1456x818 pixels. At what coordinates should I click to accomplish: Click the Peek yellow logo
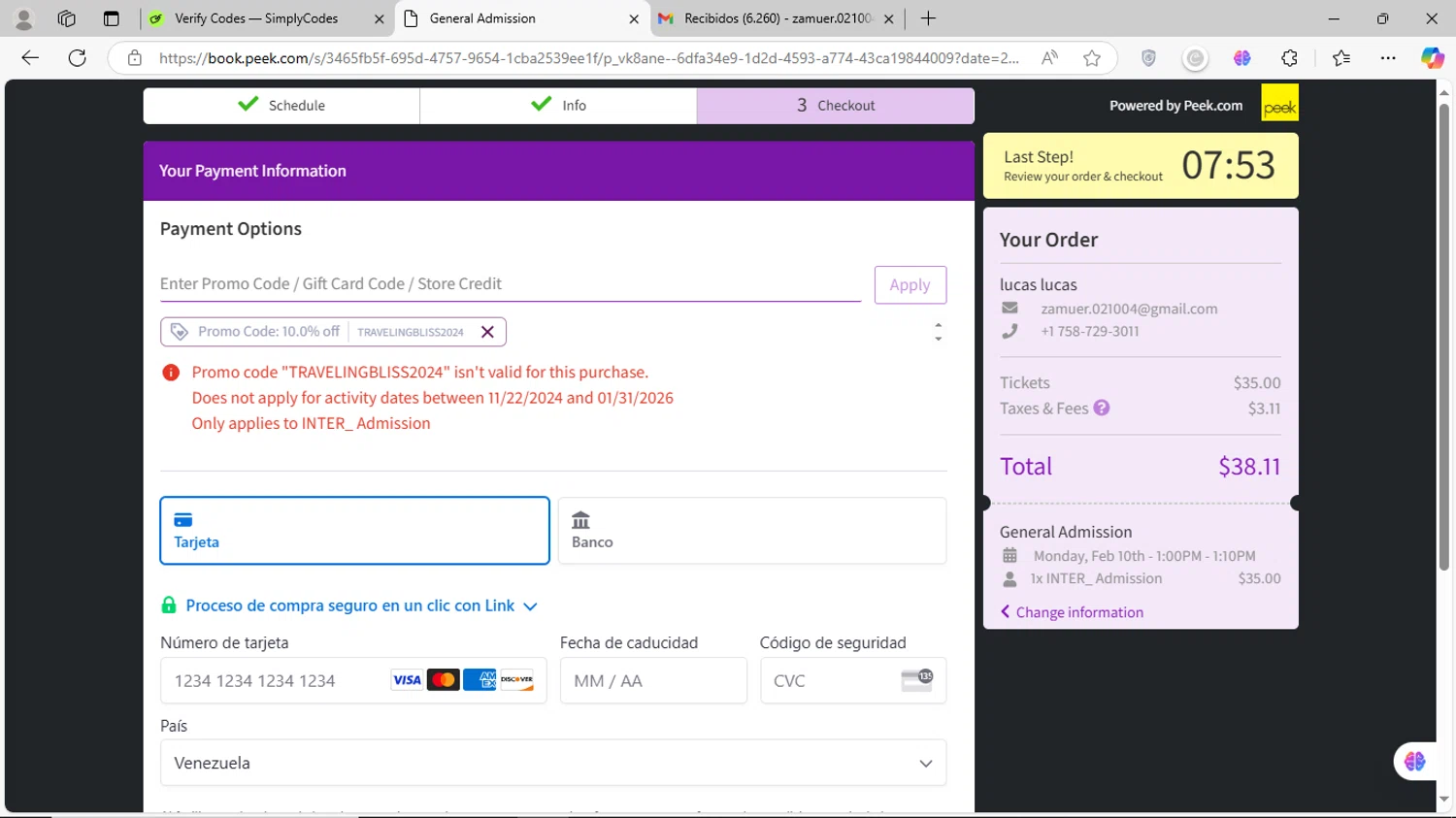[1279, 103]
